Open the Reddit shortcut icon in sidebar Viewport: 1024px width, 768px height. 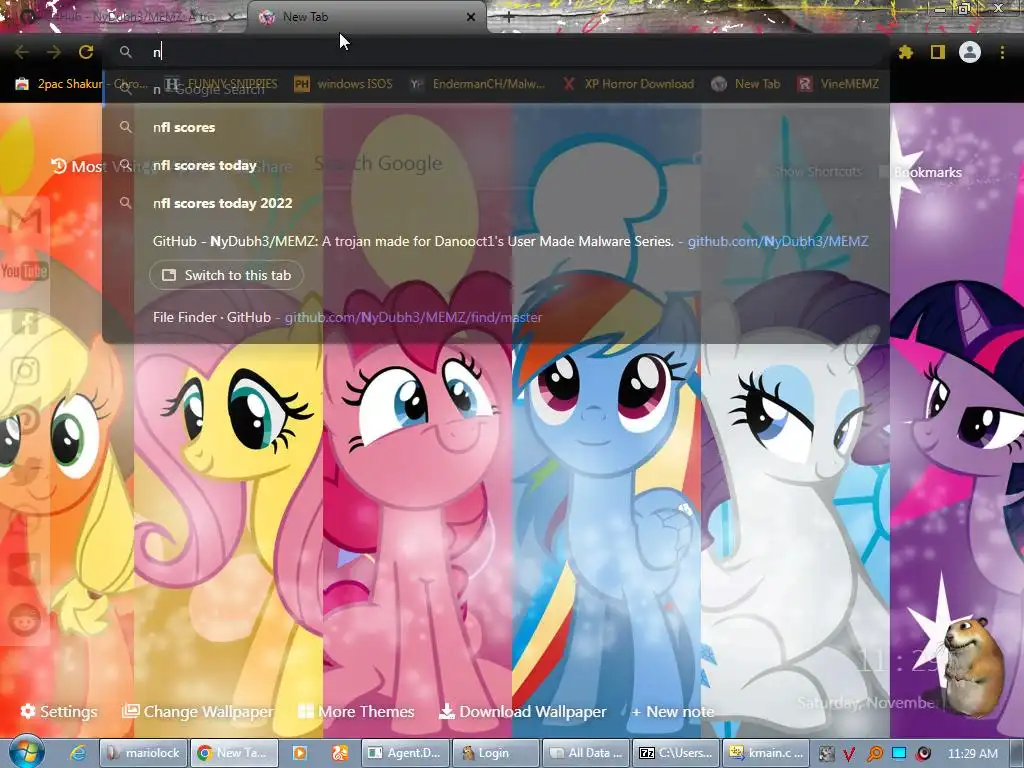click(x=25, y=620)
